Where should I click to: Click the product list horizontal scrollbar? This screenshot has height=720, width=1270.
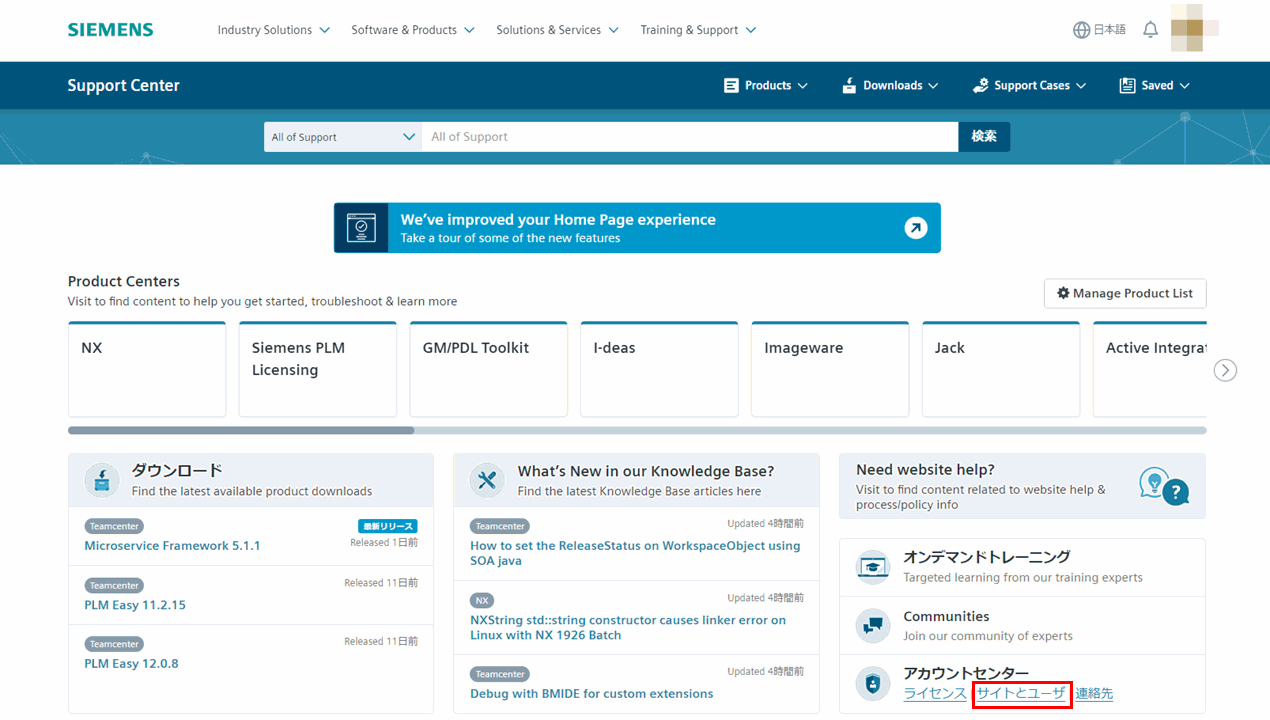point(241,431)
